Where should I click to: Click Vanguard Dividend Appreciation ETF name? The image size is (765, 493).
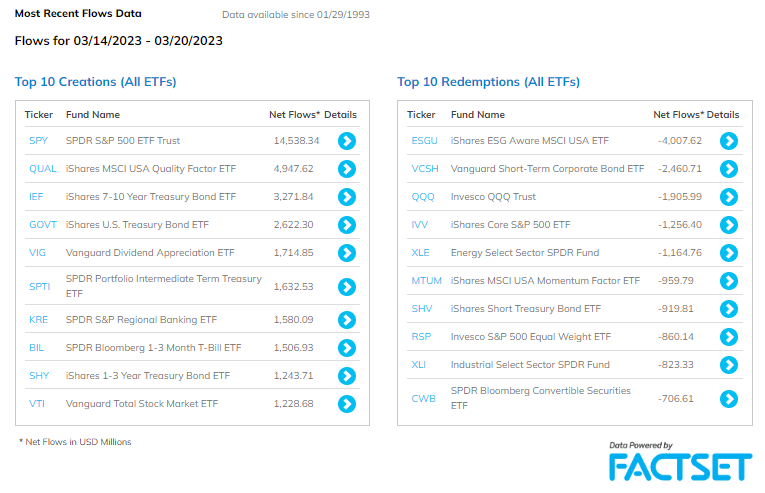click(150, 252)
